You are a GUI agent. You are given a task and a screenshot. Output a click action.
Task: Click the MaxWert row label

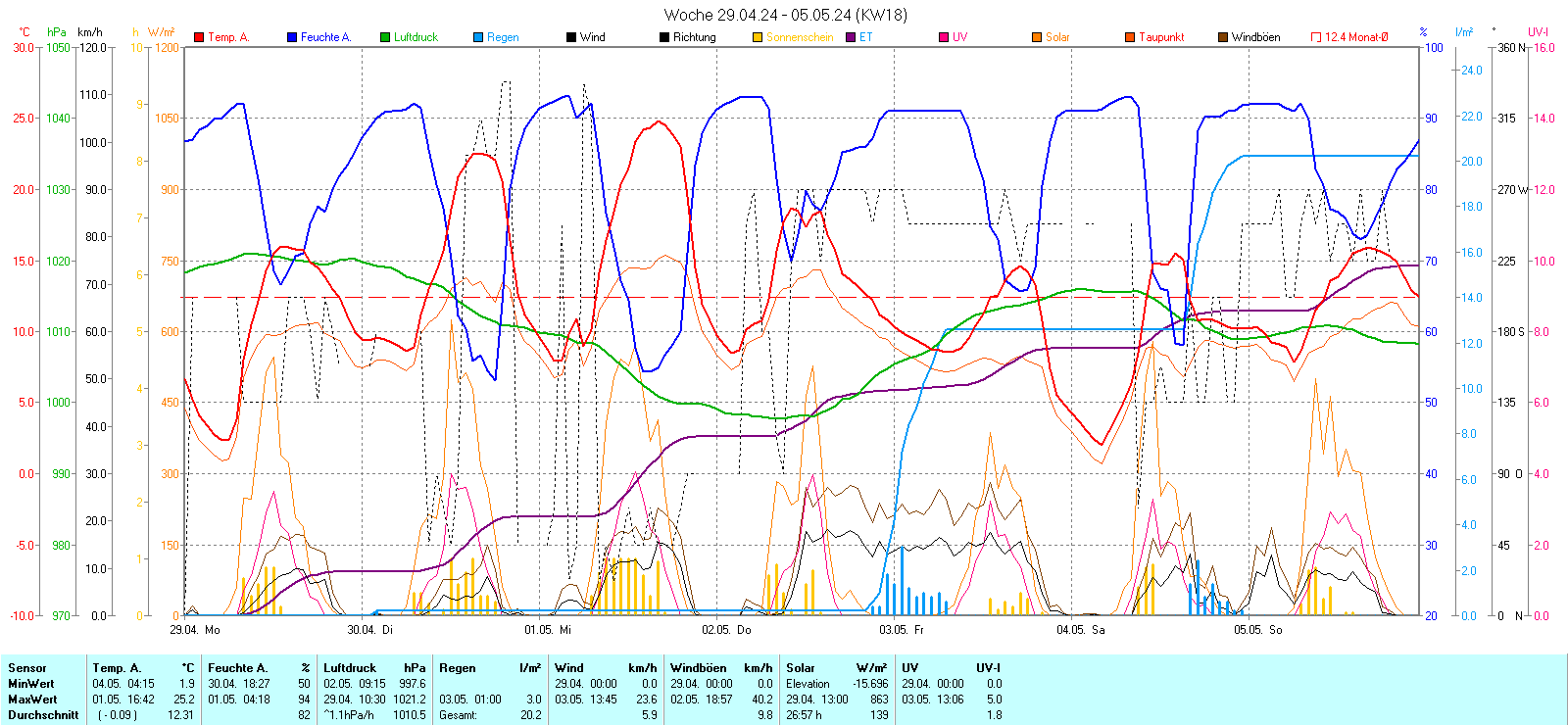coord(32,700)
